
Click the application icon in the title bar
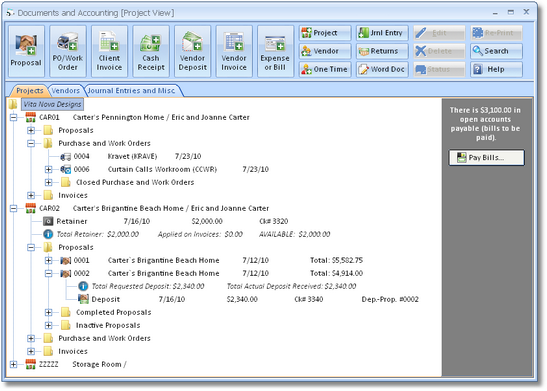(10, 13)
